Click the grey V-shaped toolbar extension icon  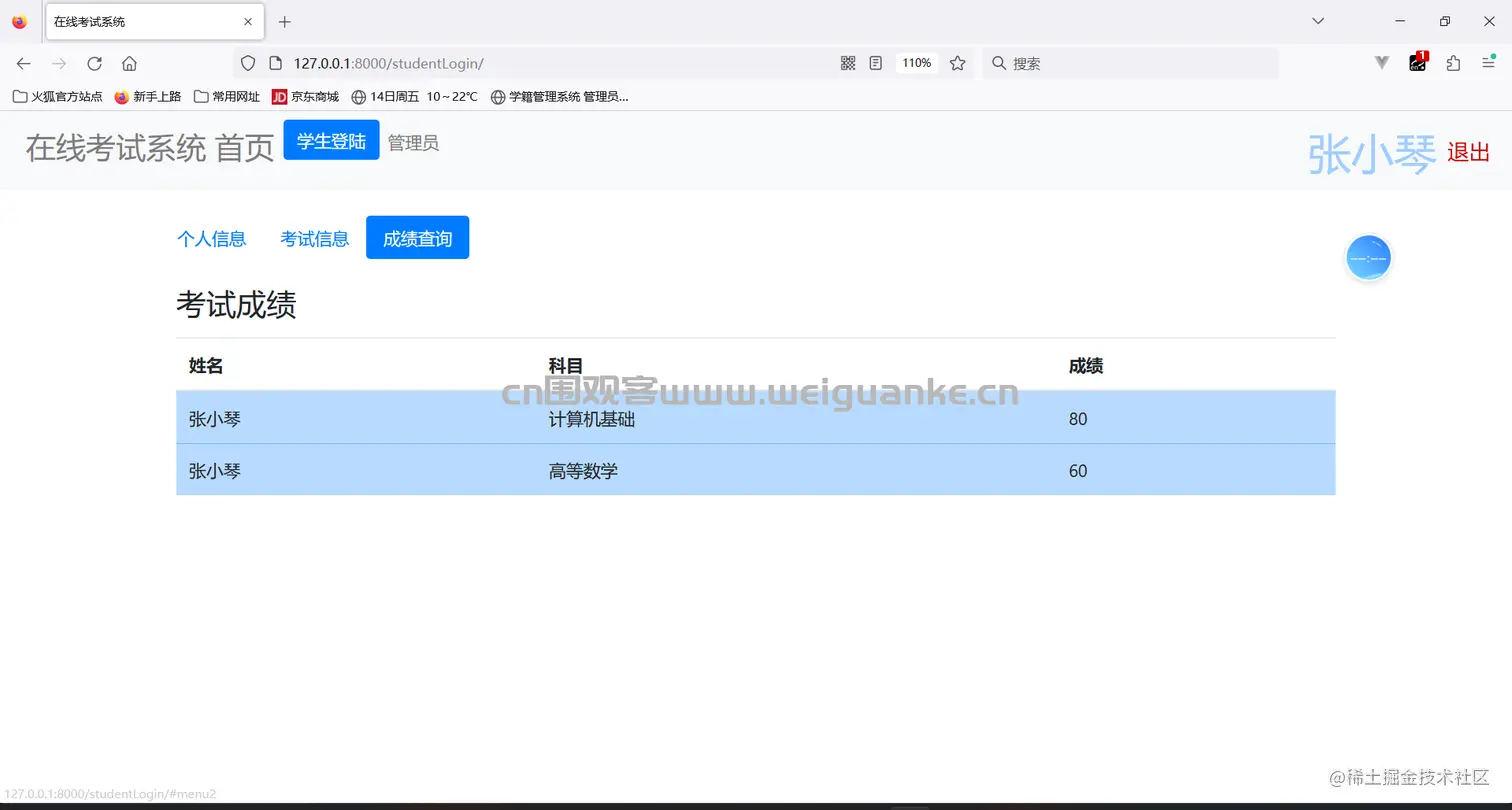(x=1382, y=63)
